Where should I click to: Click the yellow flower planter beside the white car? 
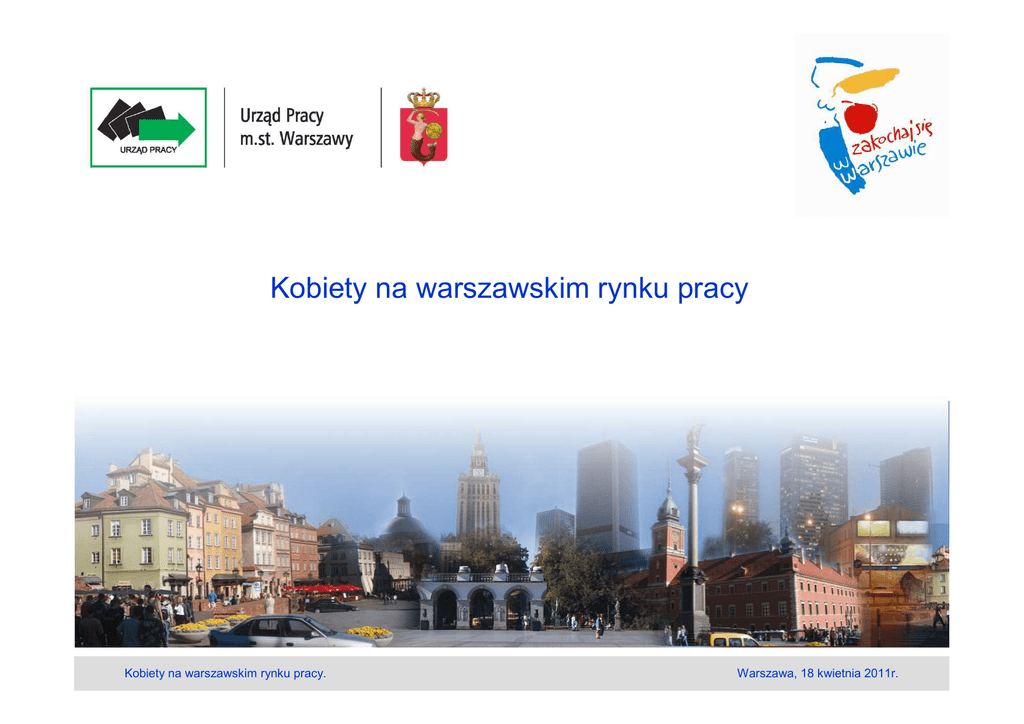click(369, 633)
